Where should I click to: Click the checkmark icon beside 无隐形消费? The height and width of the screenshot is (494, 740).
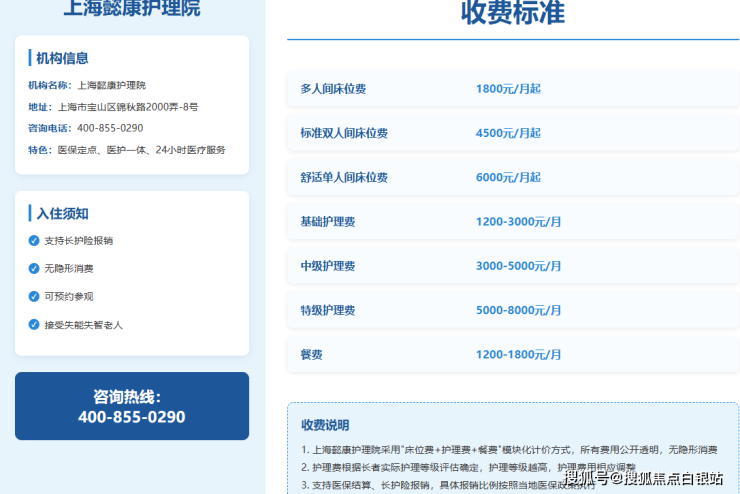coord(34,268)
